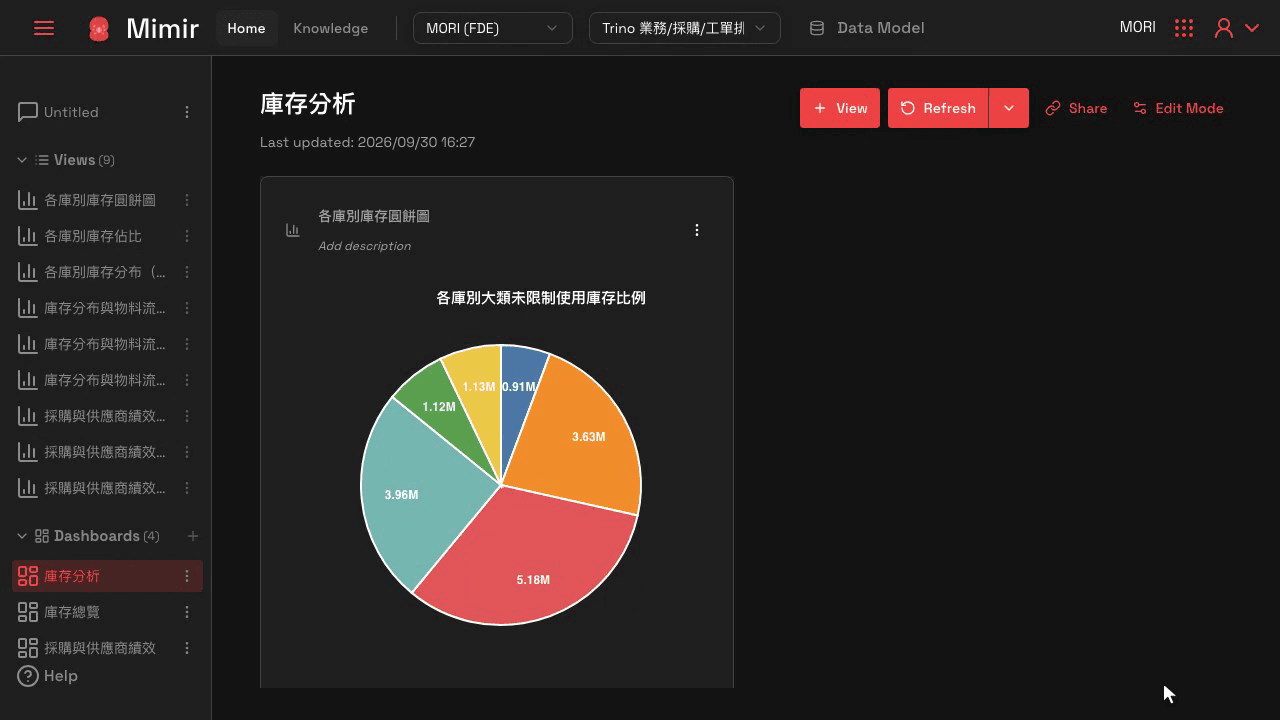The width and height of the screenshot is (1280, 720).
Task: Click the Add description field
Action: (x=364, y=246)
